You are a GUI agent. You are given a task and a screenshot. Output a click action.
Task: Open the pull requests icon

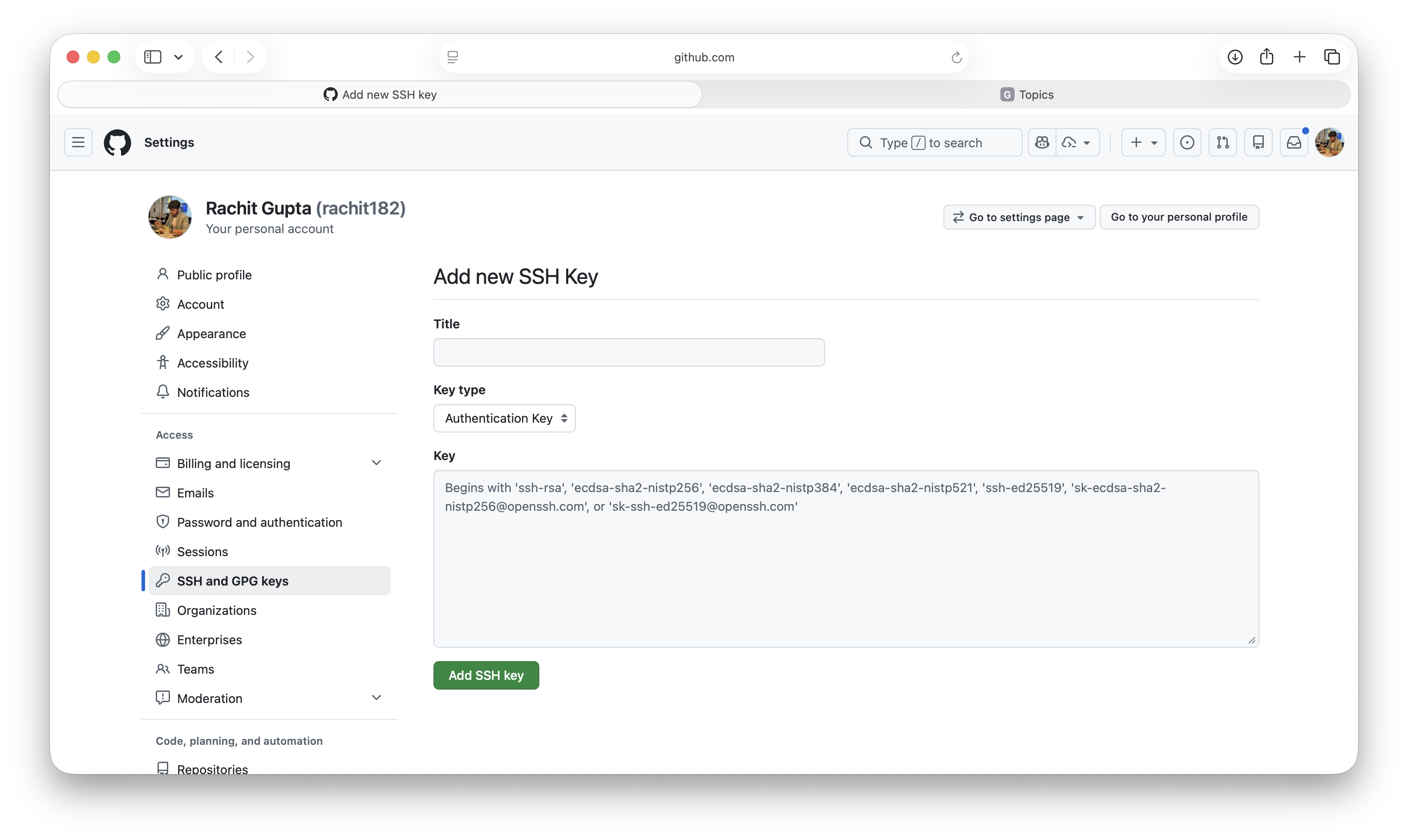[1223, 142]
